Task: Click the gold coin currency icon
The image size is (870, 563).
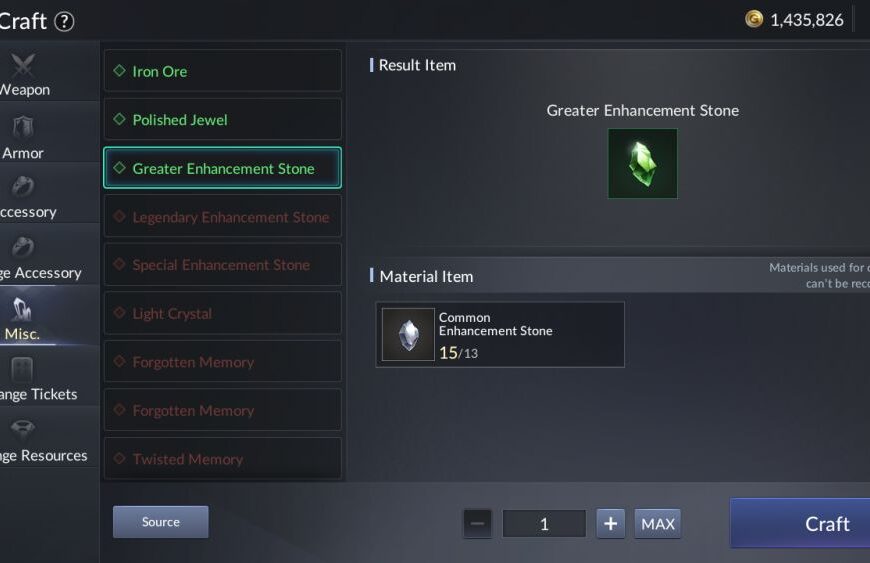Action: 753,19
